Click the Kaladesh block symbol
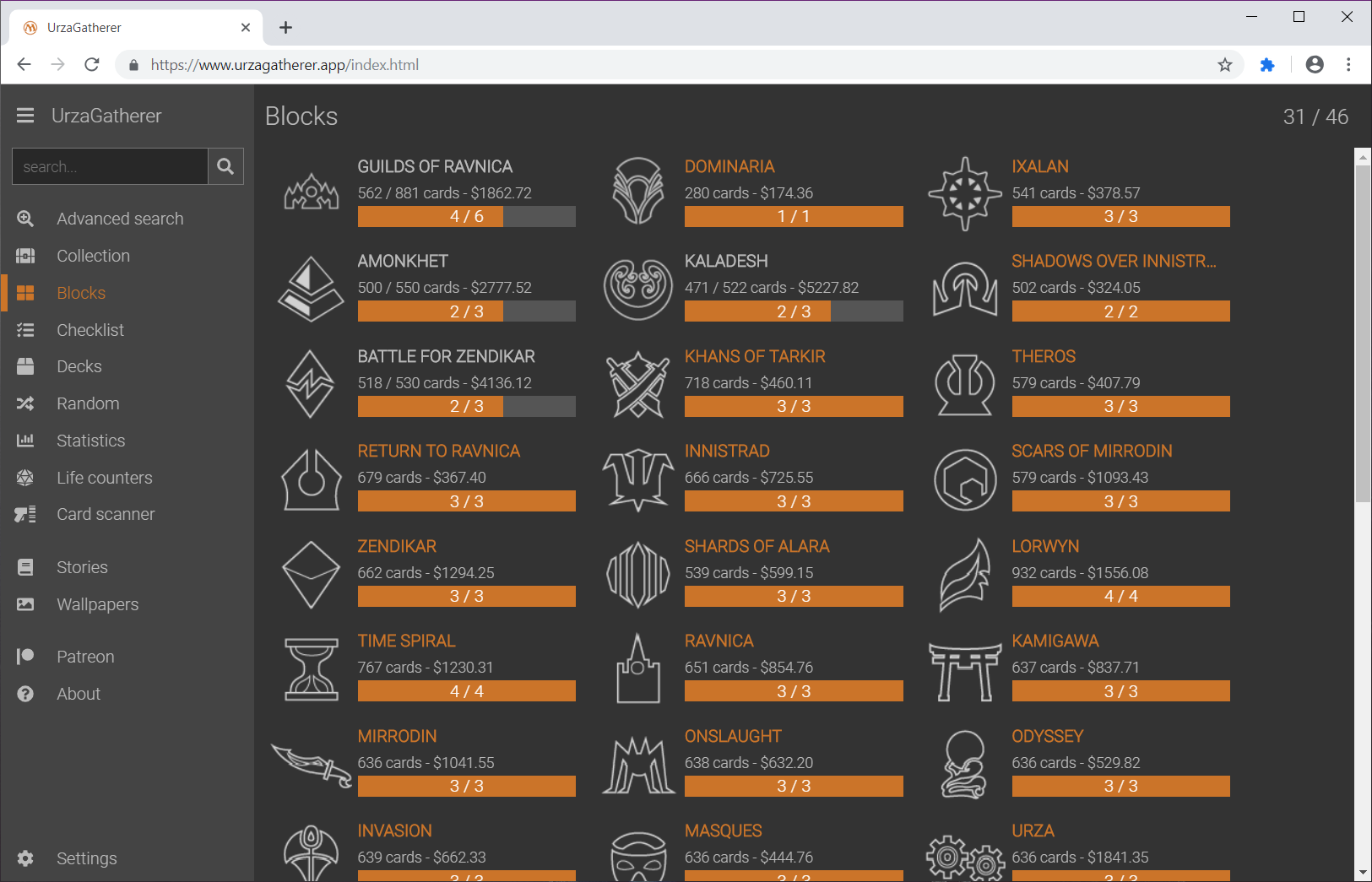Viewport: 1372px width, 882px height. (638, 288)
